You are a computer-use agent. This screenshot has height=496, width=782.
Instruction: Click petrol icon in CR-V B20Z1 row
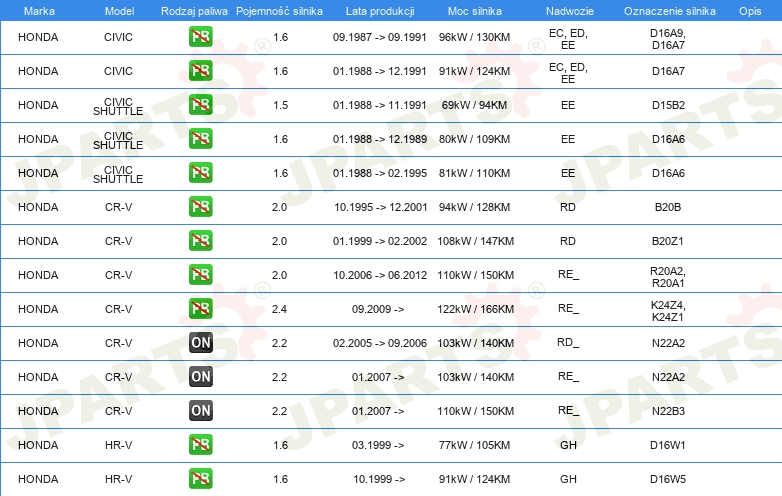(200, 240)
